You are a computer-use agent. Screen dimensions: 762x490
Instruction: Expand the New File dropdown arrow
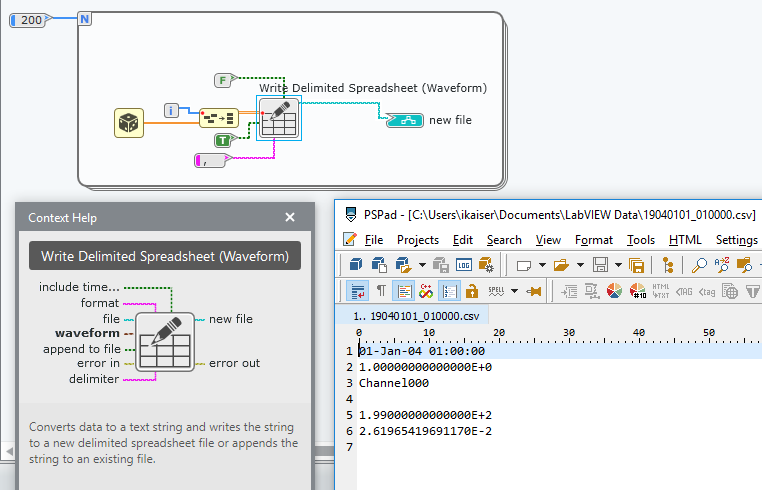pyautogui.click(x=542, y=265)
